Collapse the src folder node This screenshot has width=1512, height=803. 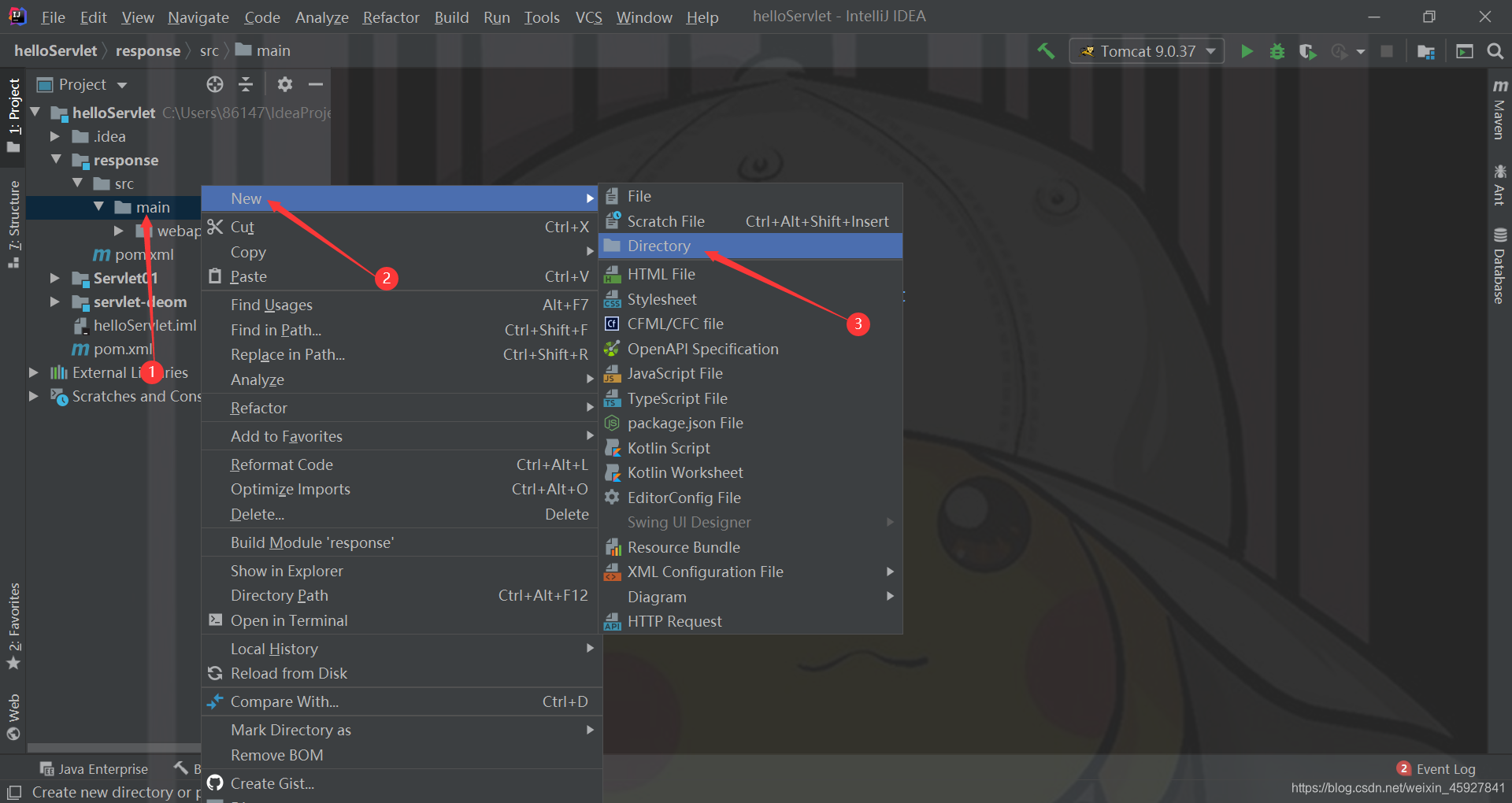(77, 183)
